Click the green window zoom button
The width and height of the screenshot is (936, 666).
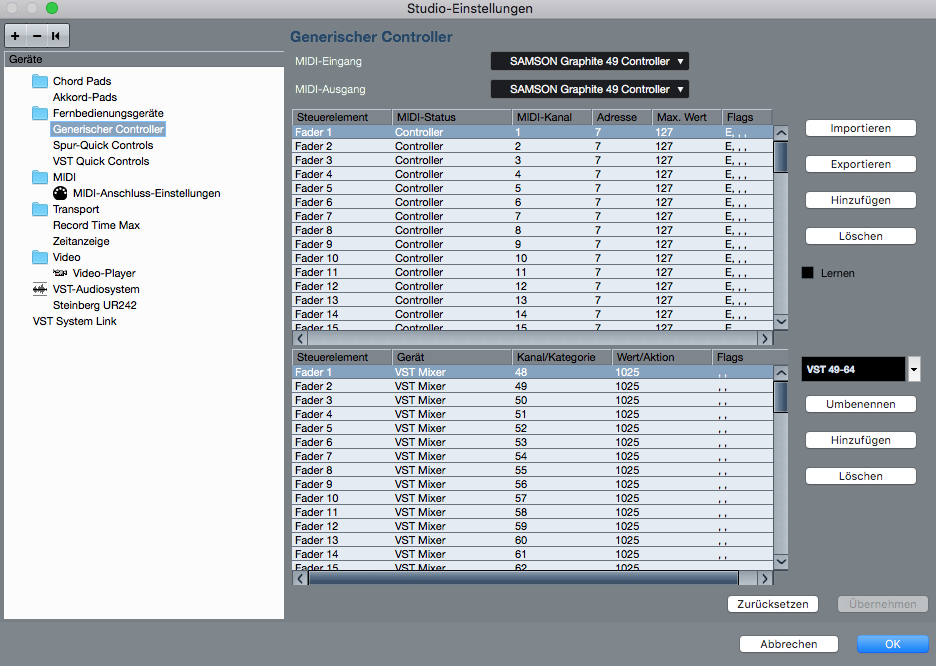click(52, 8)
